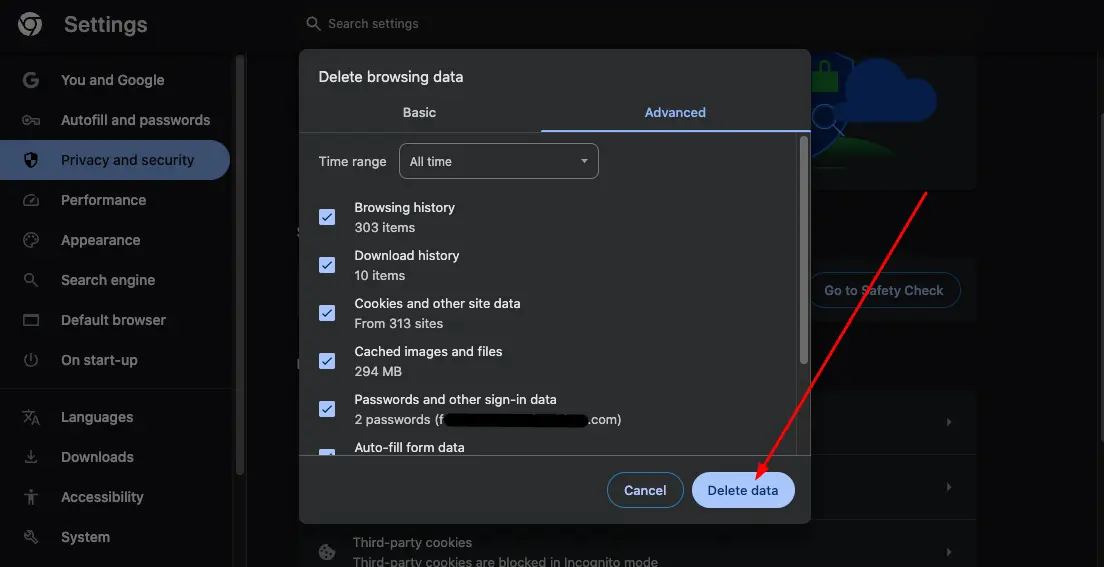Click the 'Time range' label

352,161
